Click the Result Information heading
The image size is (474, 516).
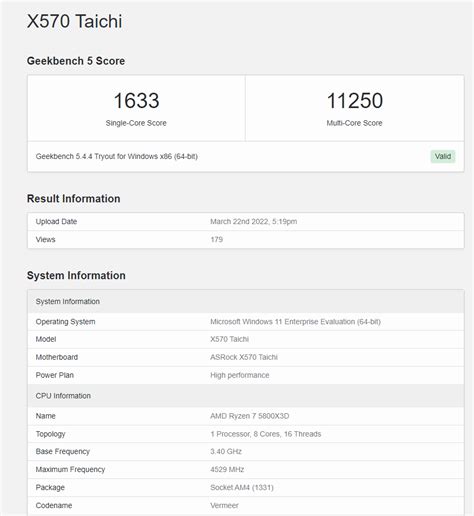pyautogui.click(x=73, y=199)
